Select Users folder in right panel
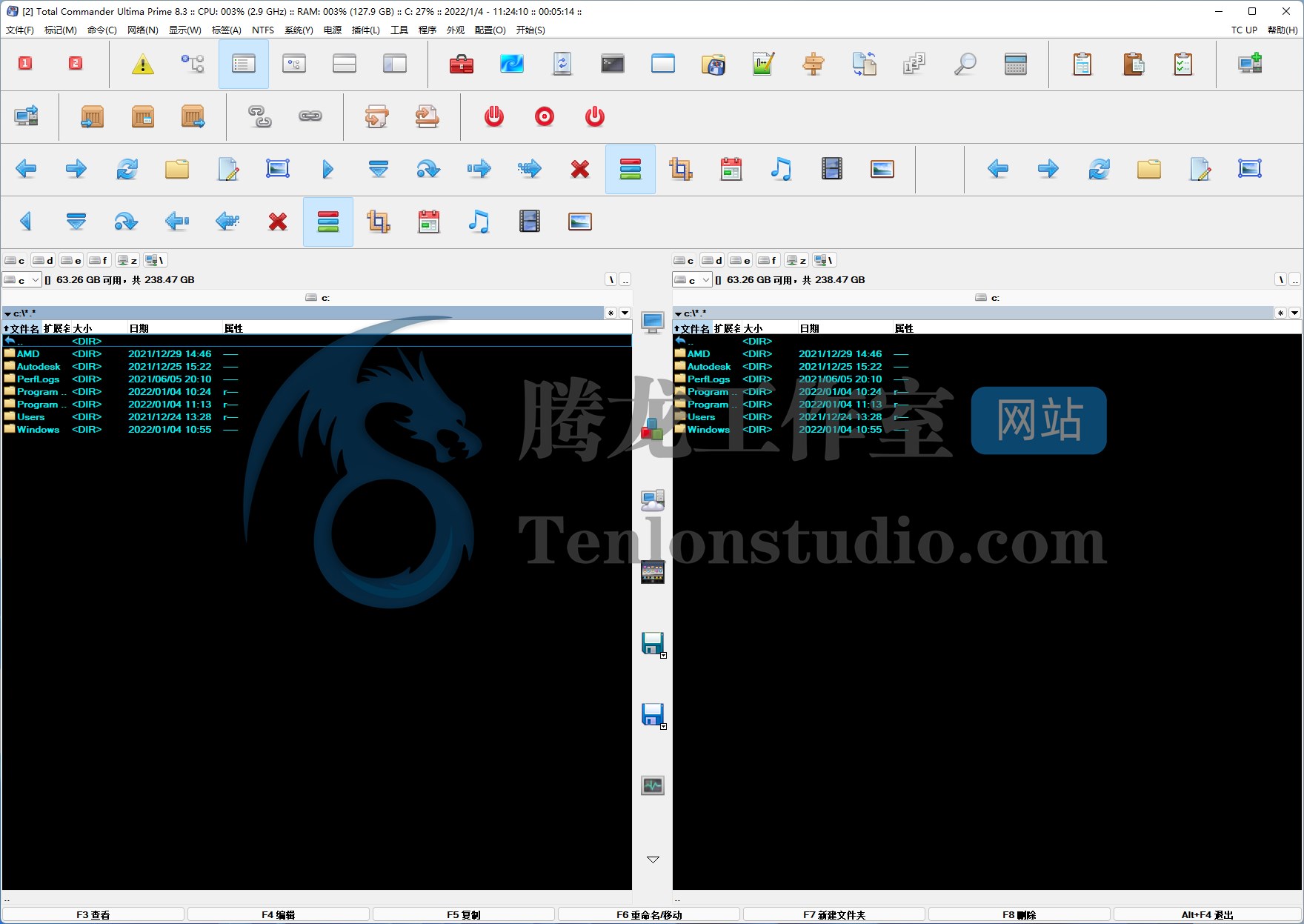Image resolution: width=1304 pixels, height=924 pixels. [x=987, y=417]
